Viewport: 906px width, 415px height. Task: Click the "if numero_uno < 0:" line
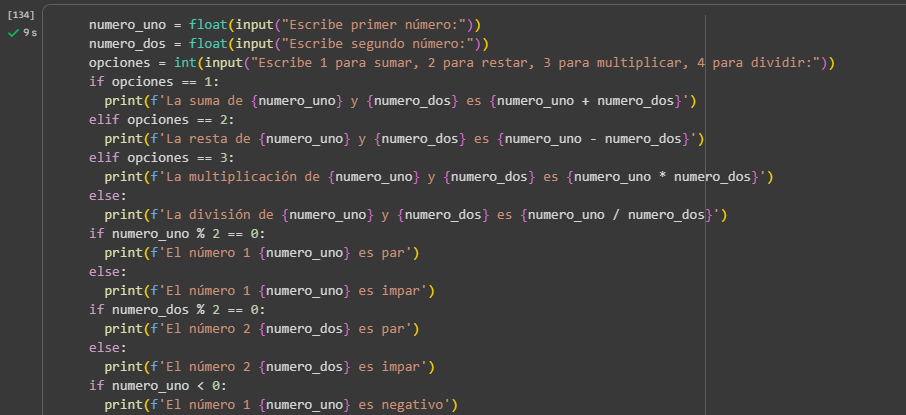[x=158, y=385]
